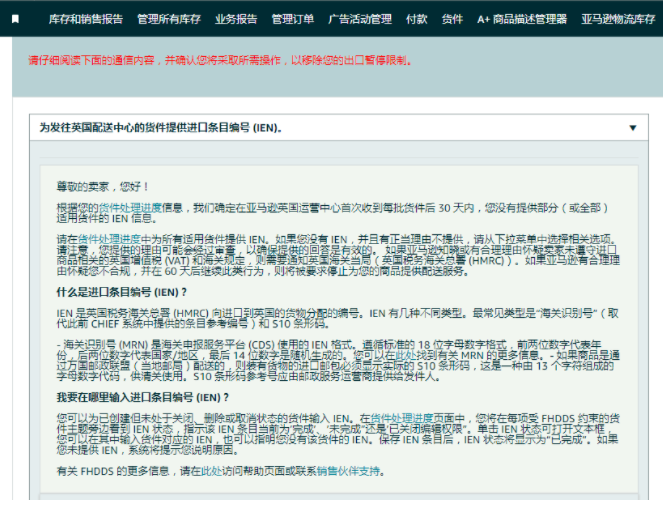Open A+ 商品描述管理器 menu
The width and height of the screenshot is (663, 507).
pos(522,19)
